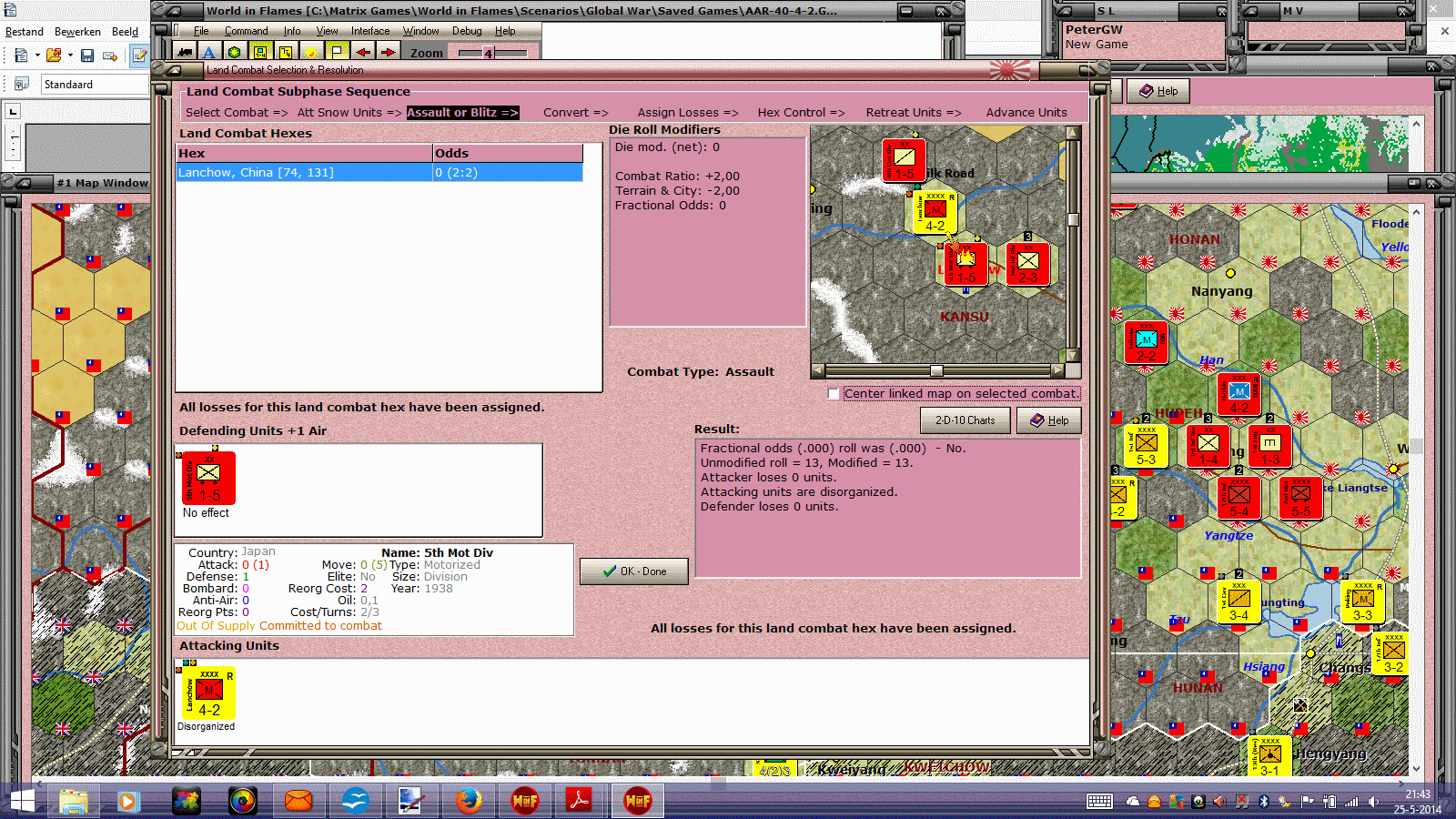Click the white flag toolbar icon
1456x819 pixels.
(336, 53)
